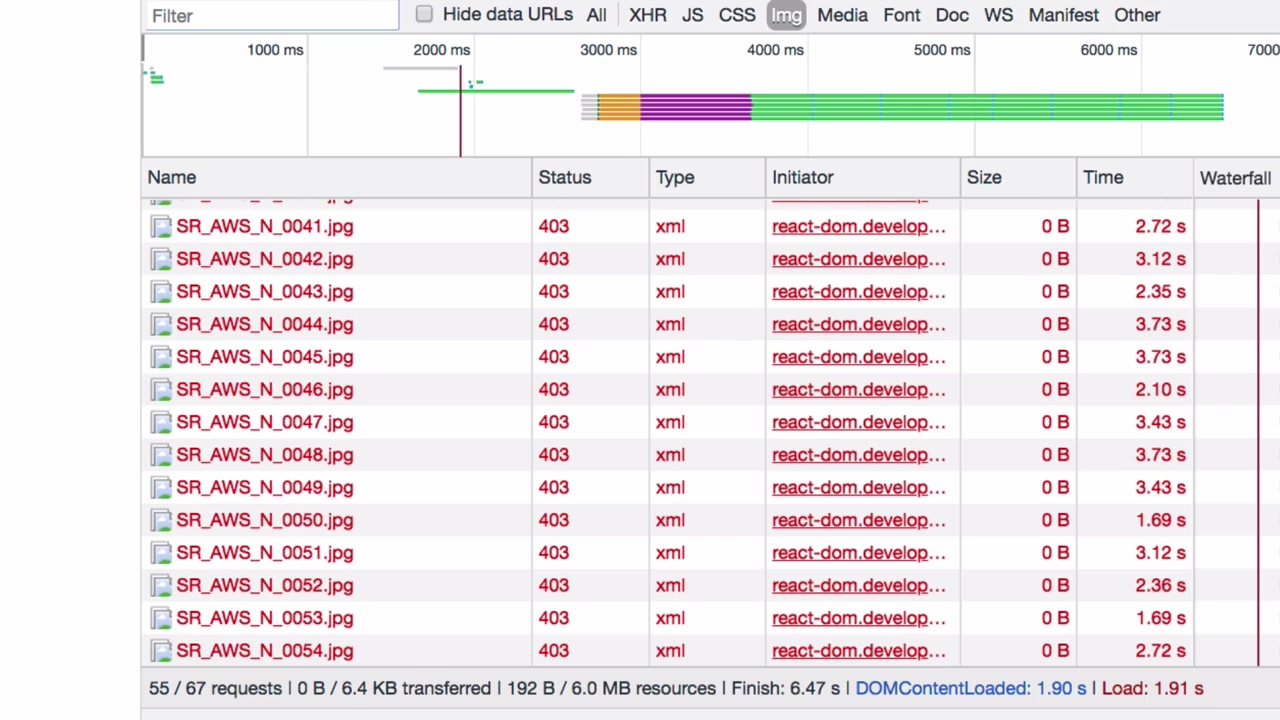Viewport: 1280px width, 720px height.
Task: Click the image file icon beside SR_AWS_N_0047.jpg
Action: (x=161, y=423)
